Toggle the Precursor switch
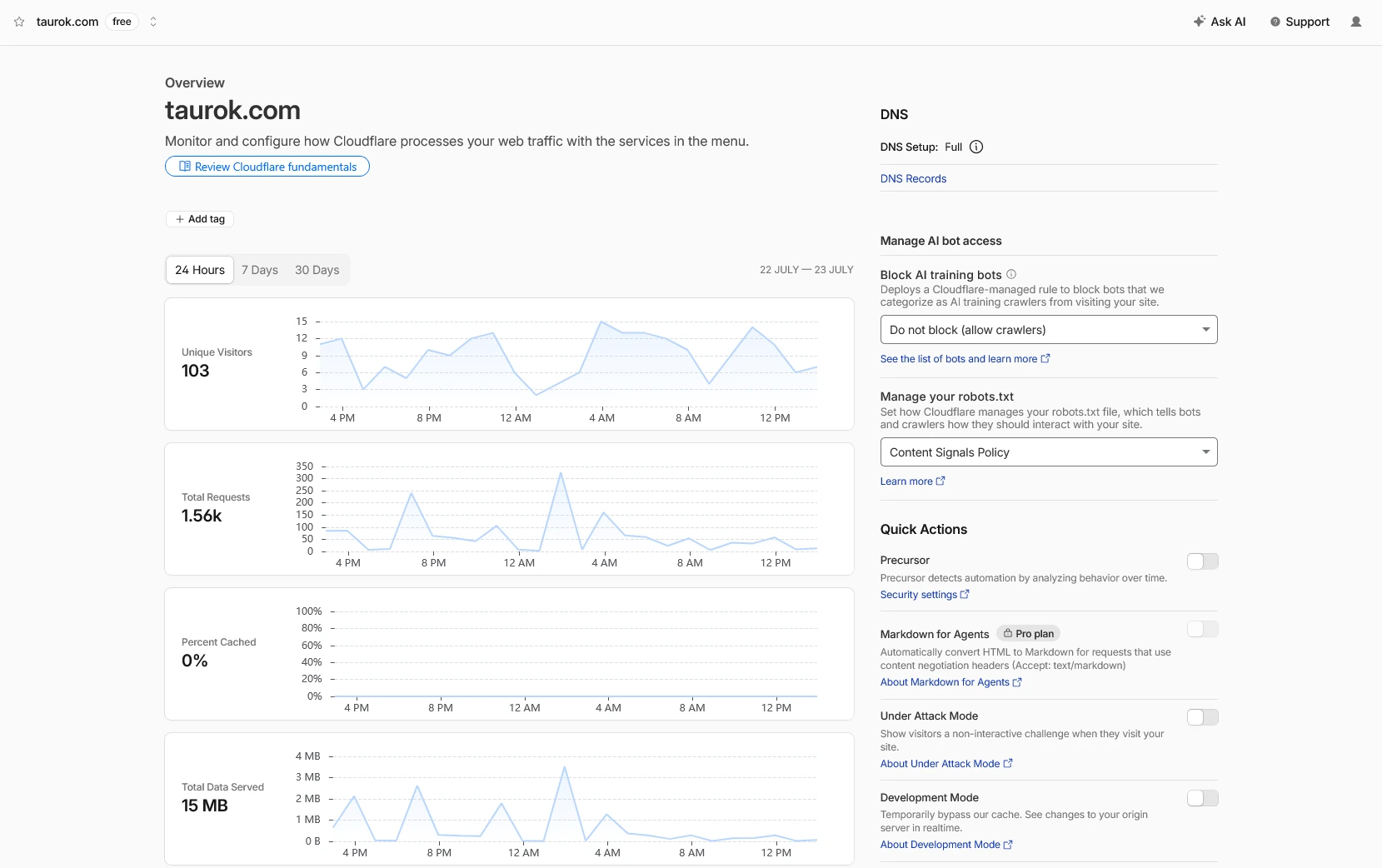Screen dimensions: 1382x868 tap(1203, 561)
